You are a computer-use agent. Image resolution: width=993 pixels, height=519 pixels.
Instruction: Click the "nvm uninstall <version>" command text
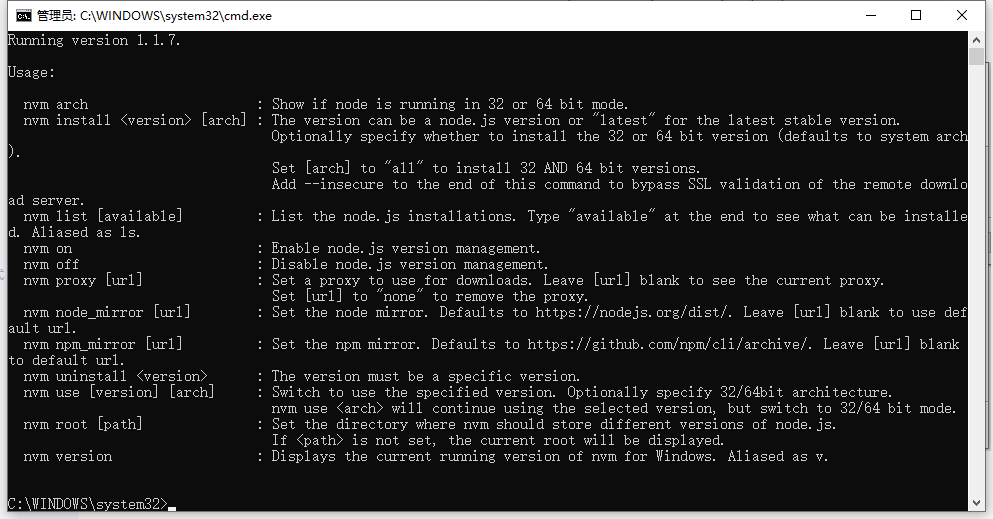[115, 376]
